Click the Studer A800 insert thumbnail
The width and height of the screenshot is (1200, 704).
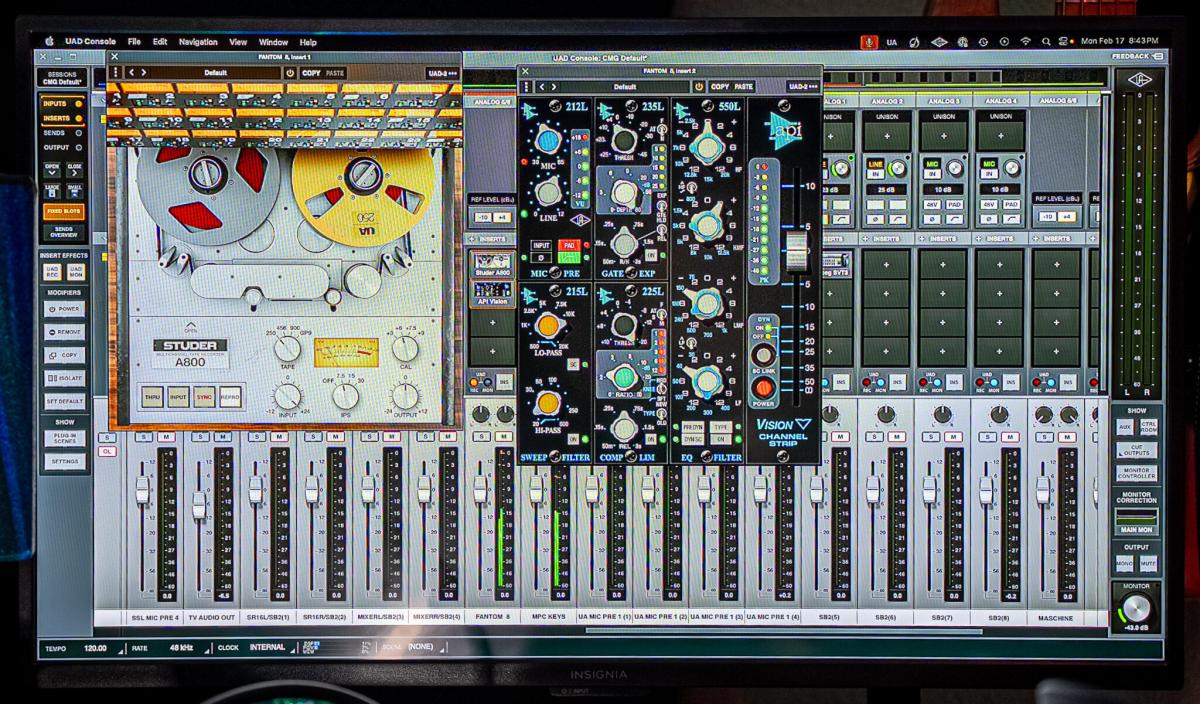pyautogui.click(x=492, y=264)
